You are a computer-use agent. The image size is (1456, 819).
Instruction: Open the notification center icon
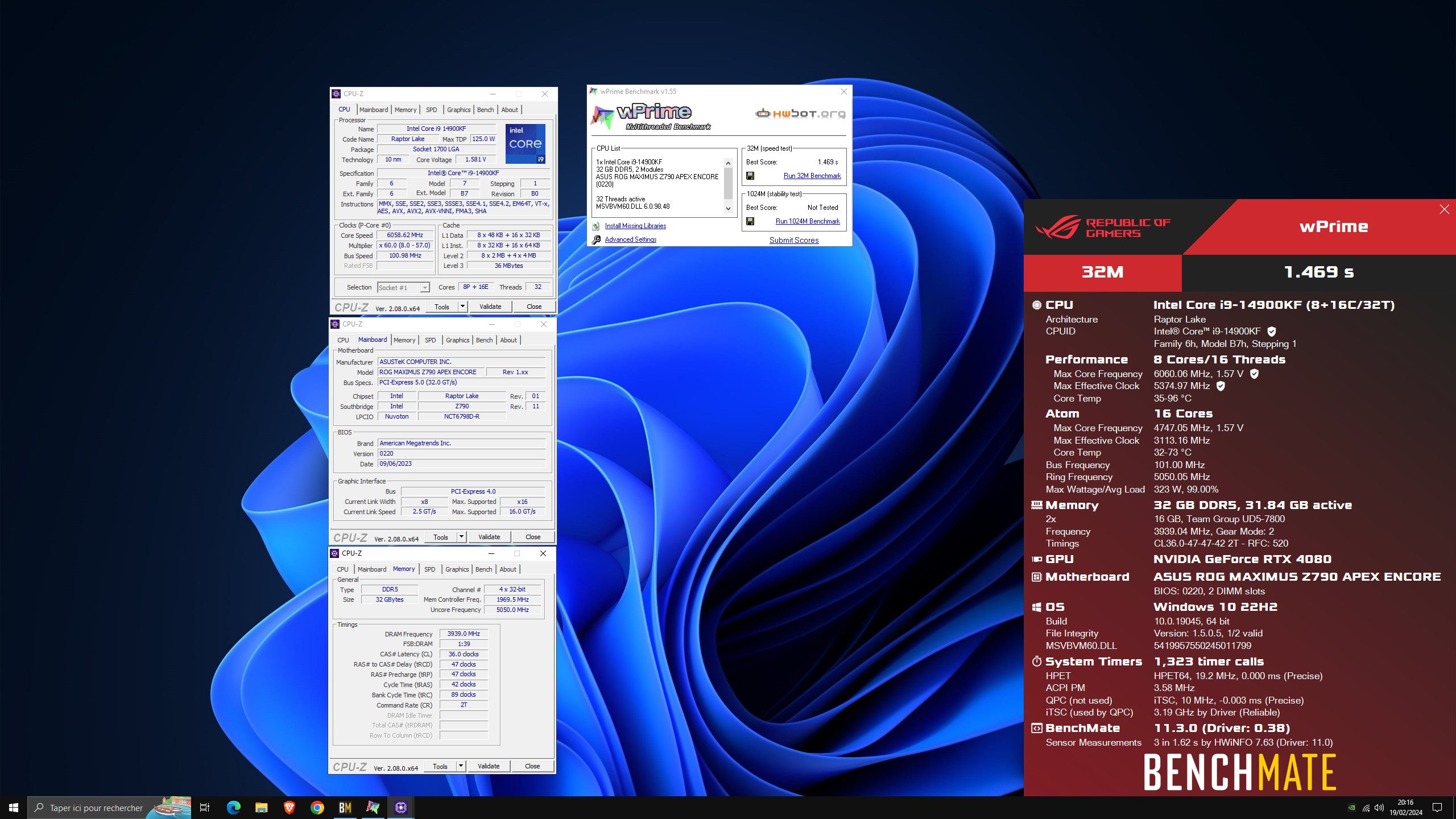coord(1437,808)
